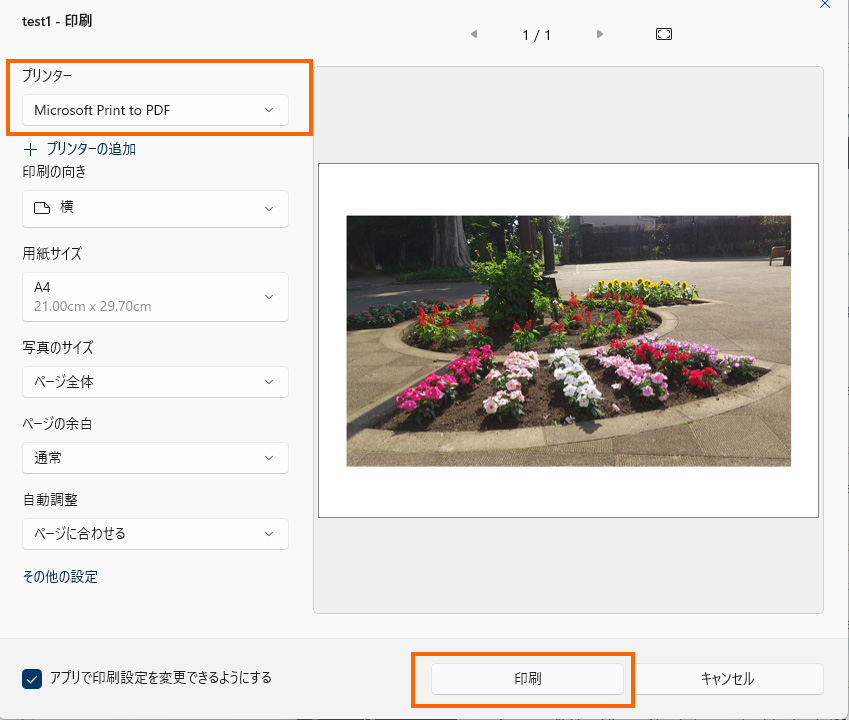The height and width of the screenshot is (720, 849).
Task: Close the print dialog with the X
Action: click(825, 5)
